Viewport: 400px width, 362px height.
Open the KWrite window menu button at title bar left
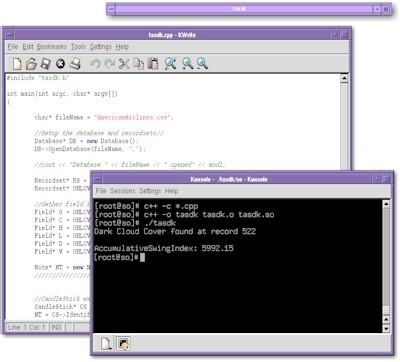click(9, 34)
